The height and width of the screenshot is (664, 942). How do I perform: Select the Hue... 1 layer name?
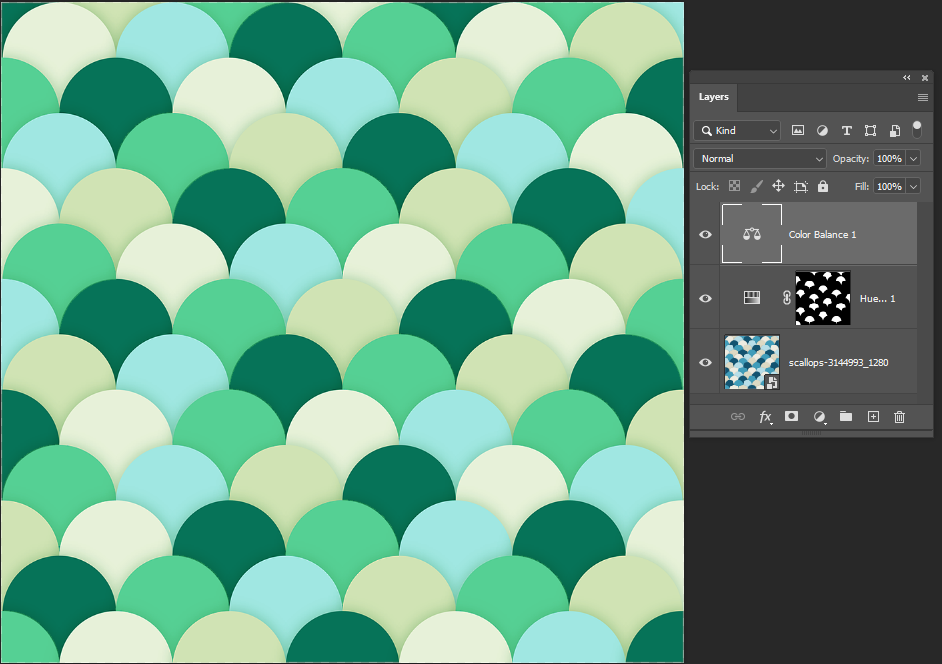click(x=877, y=299)
